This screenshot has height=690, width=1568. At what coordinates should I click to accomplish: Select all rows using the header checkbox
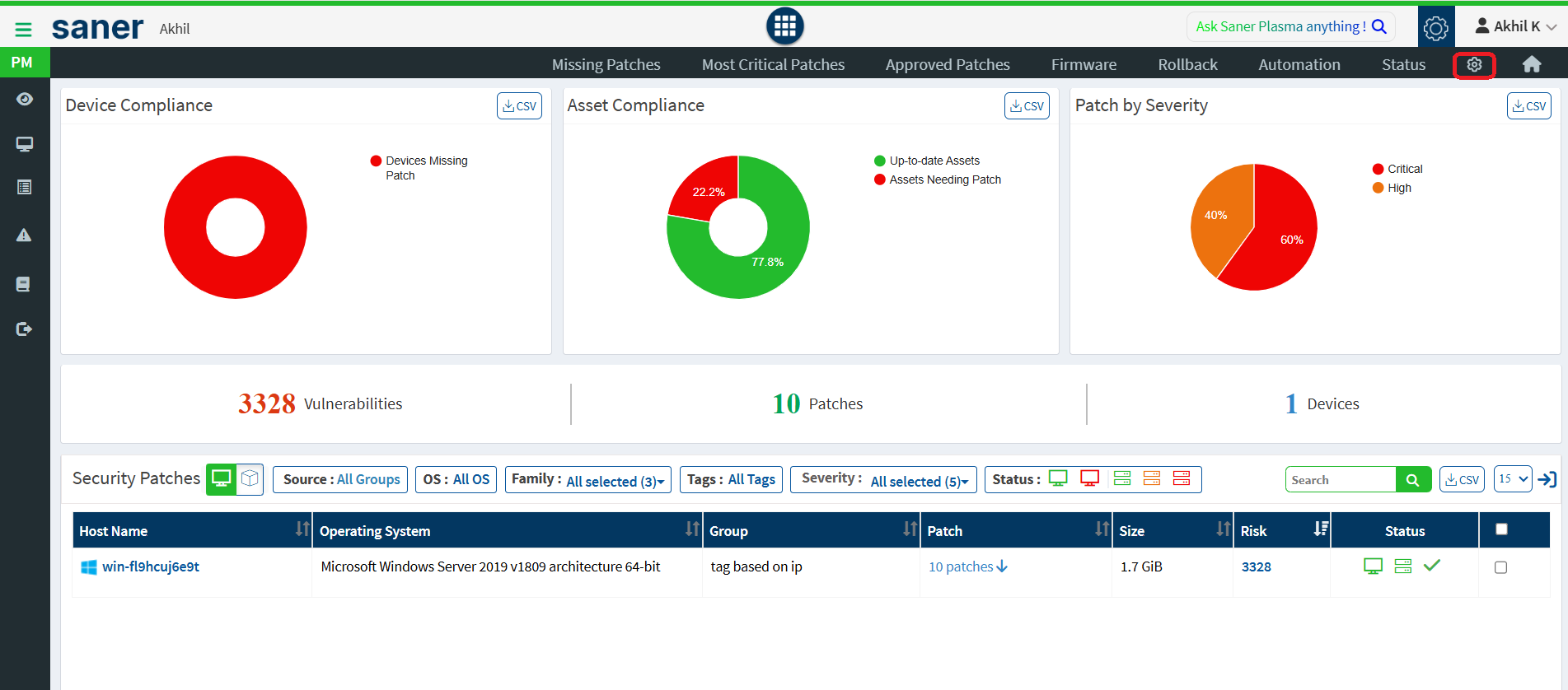click(1501, 529)
